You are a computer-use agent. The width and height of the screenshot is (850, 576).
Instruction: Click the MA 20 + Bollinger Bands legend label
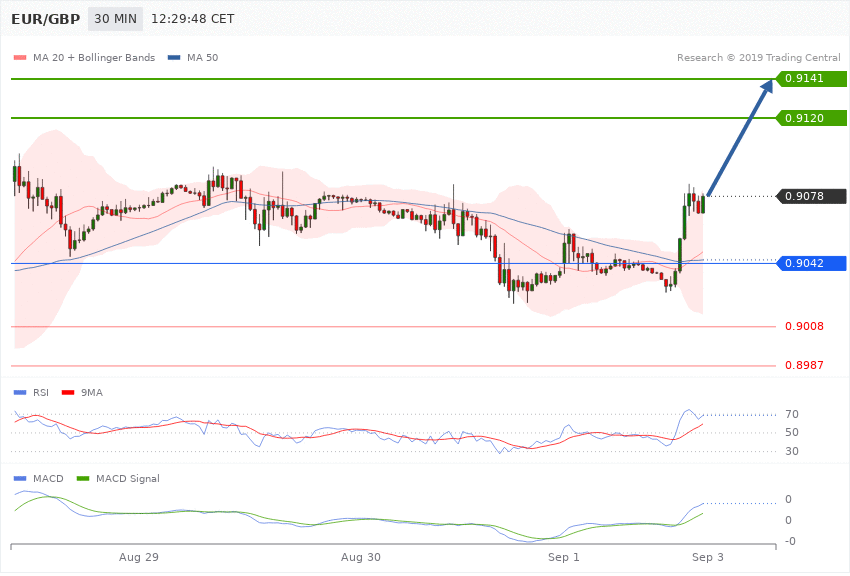point(94,57)
